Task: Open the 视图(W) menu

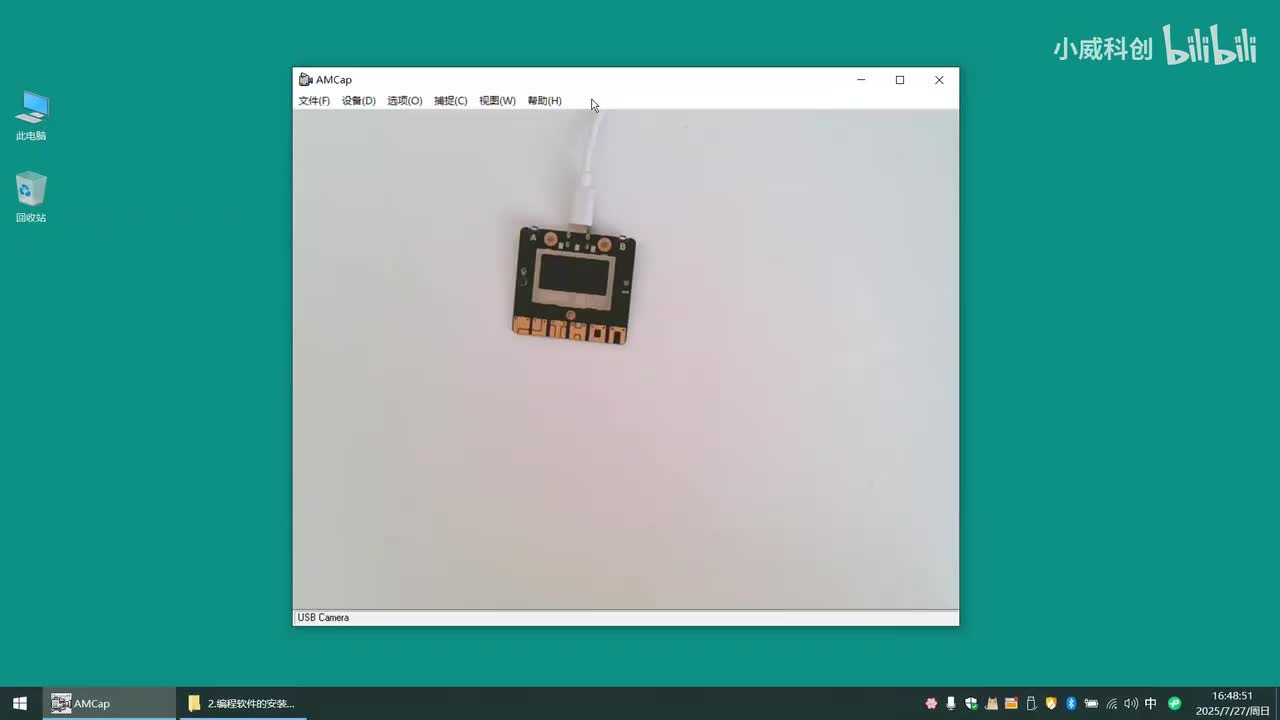Action: point(497,101)
